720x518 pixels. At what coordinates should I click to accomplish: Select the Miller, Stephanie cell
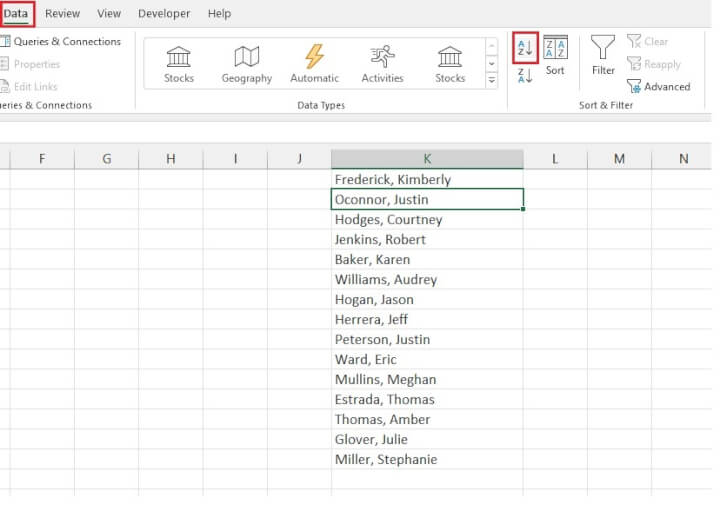pos(427,460)
